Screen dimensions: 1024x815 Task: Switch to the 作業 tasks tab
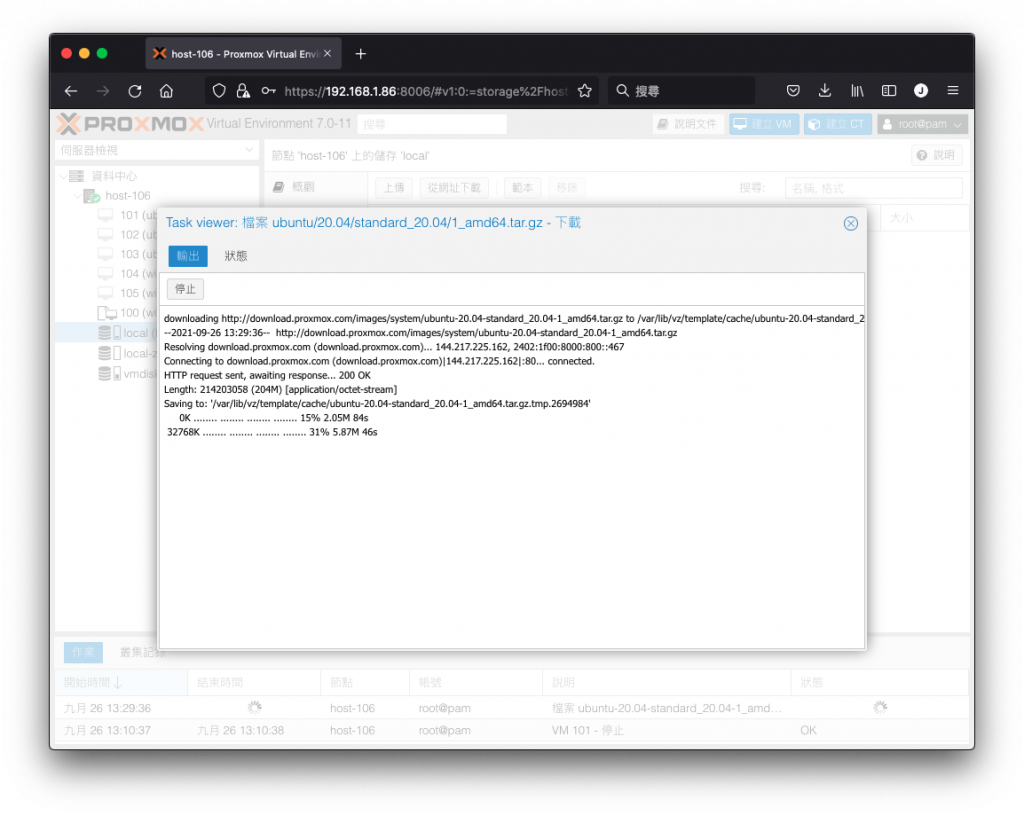point(83,652)
